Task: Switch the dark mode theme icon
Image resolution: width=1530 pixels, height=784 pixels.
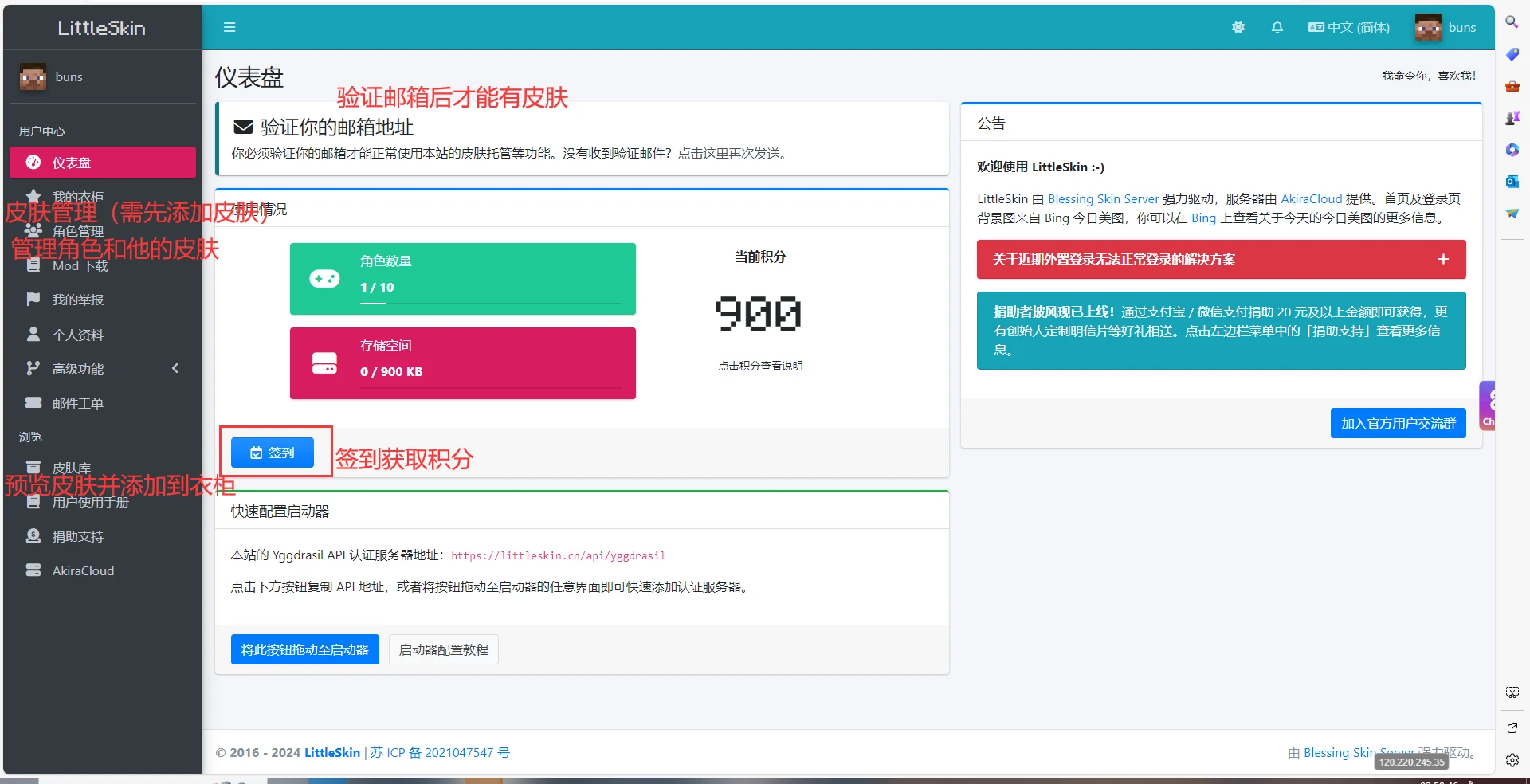Action: click(x=1238, y=28)
